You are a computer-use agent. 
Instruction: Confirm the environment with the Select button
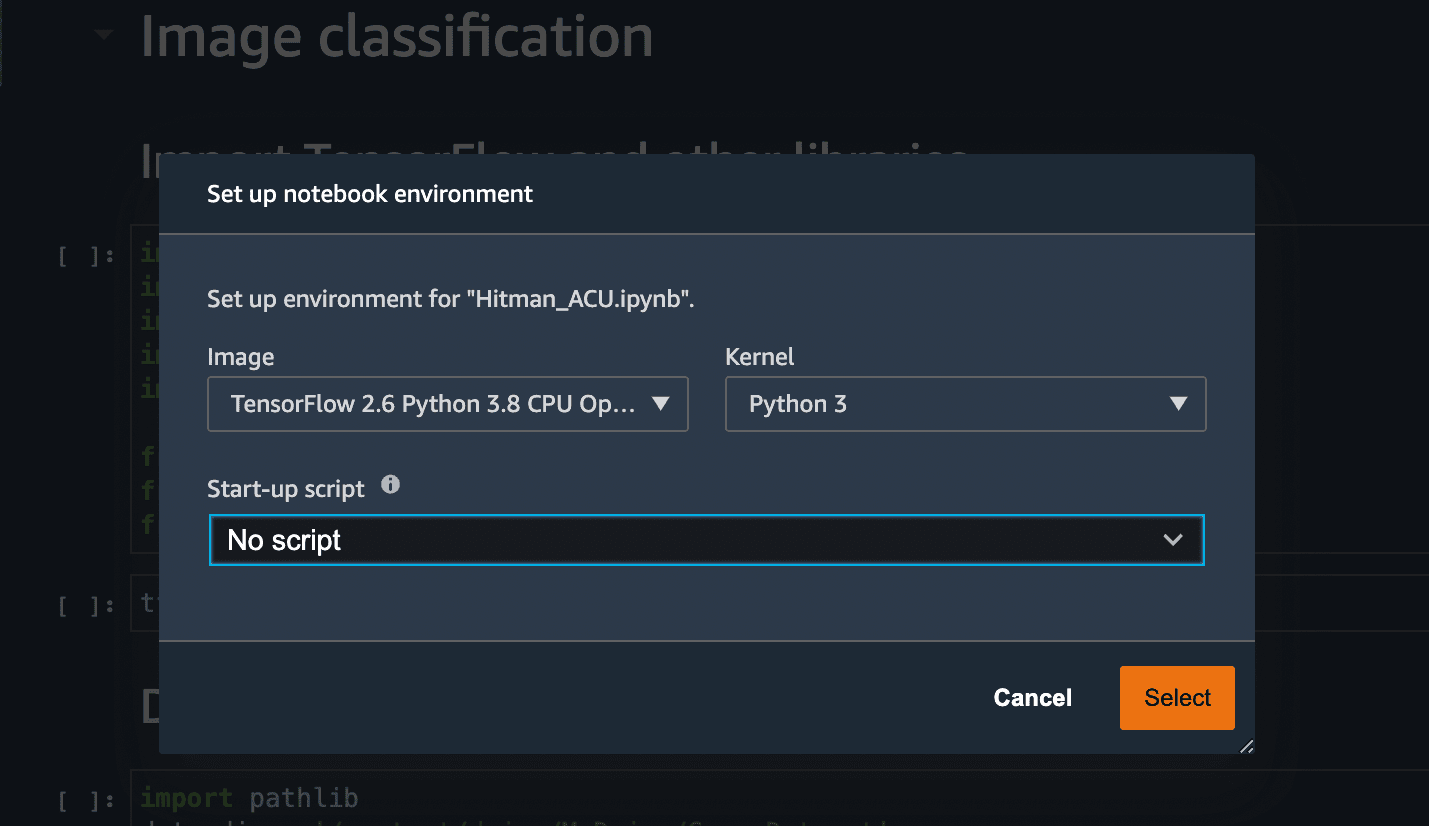(x=1177, y=698)
